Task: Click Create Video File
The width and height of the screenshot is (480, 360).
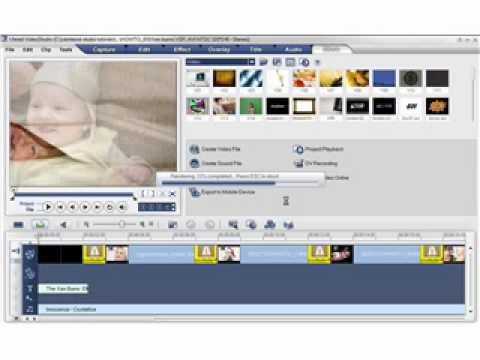Action: pyautogui.click(x=221, y=149)
